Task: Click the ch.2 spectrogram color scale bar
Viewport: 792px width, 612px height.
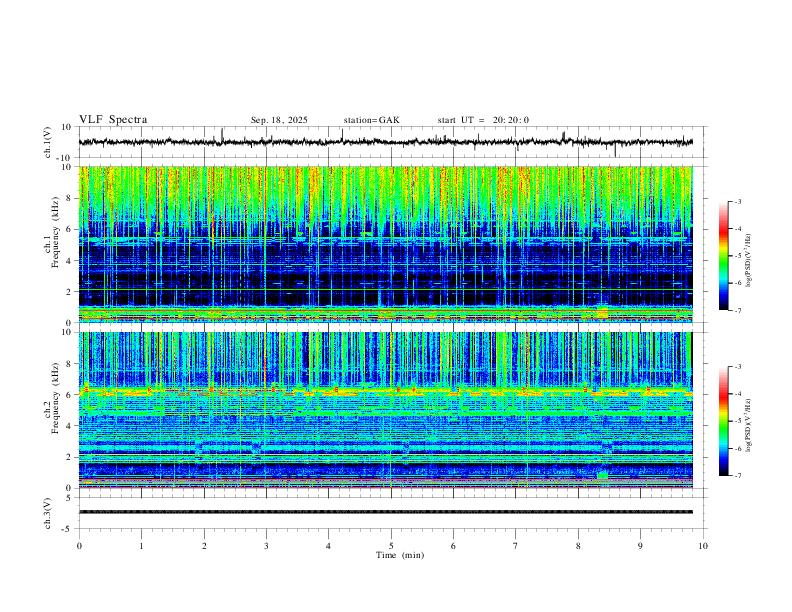Action: [724, 421]
